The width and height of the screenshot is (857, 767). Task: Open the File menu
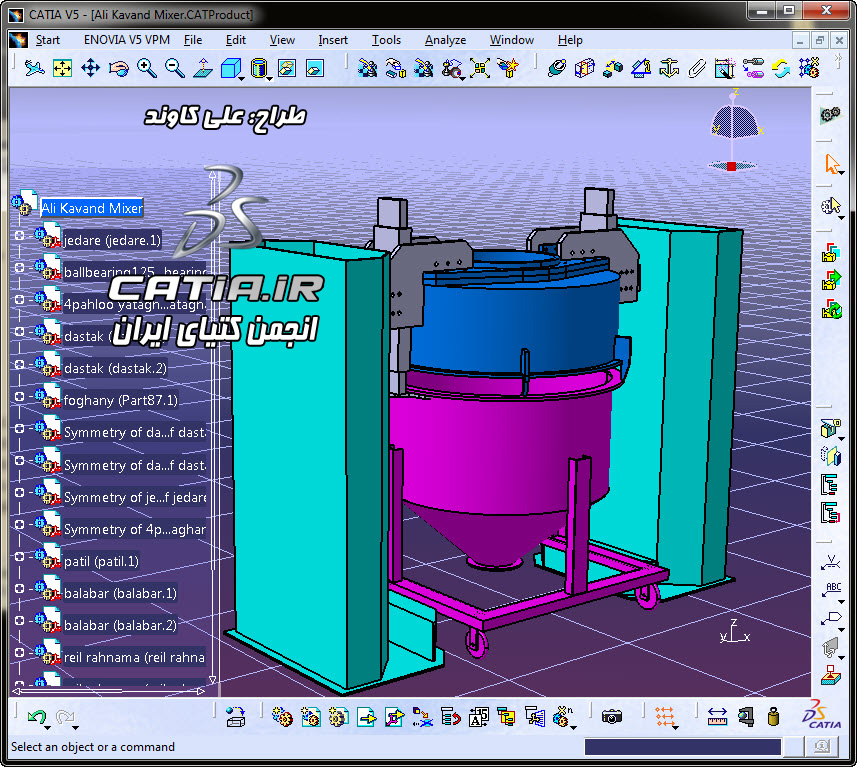pyautogui.click(x=192, y=40)
